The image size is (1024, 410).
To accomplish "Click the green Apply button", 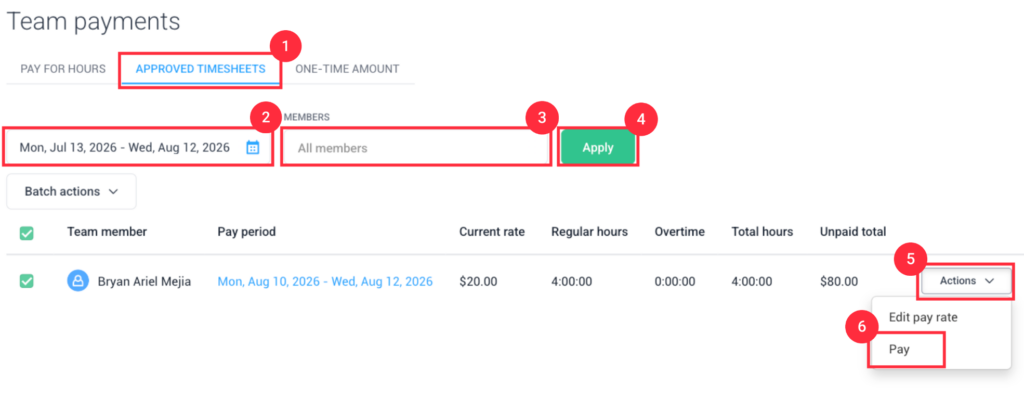I will point(598,147).
